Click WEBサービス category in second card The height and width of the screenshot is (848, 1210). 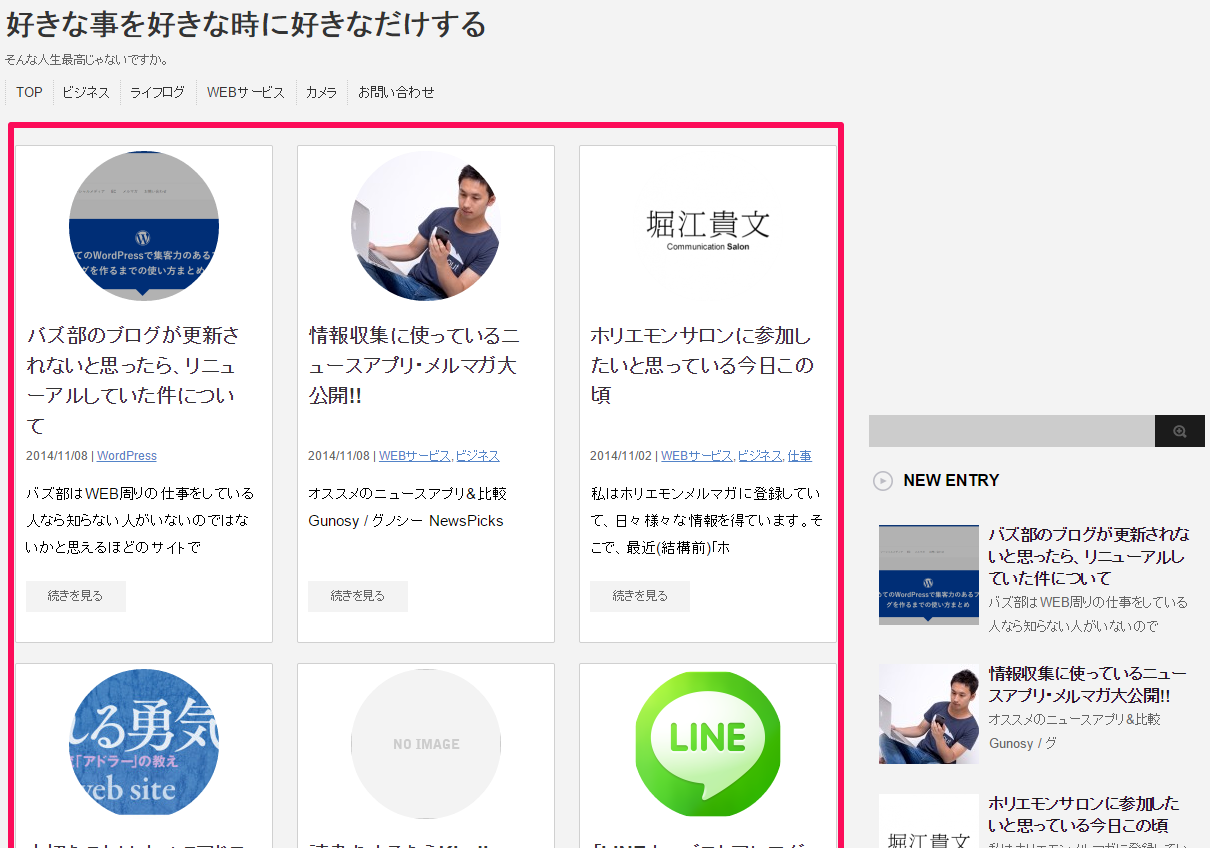click(415, 456)
